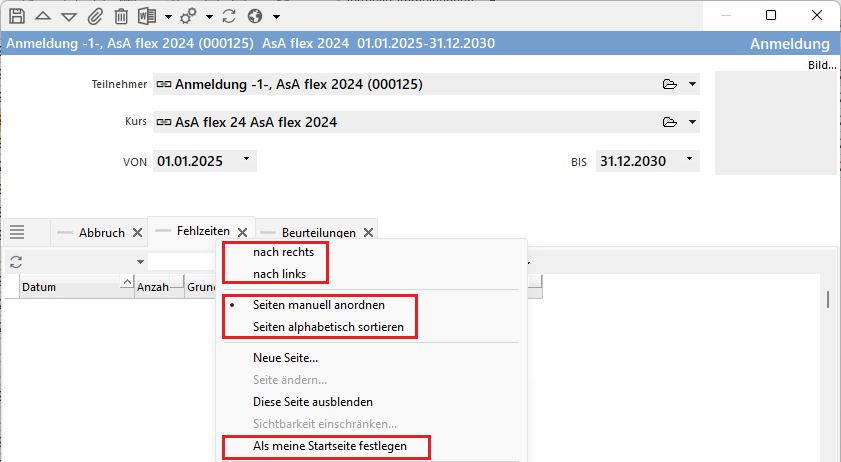Viewport: 841px width, 462px height.
Task: Switch to the Abbruch tab
Action: point(101,232)
